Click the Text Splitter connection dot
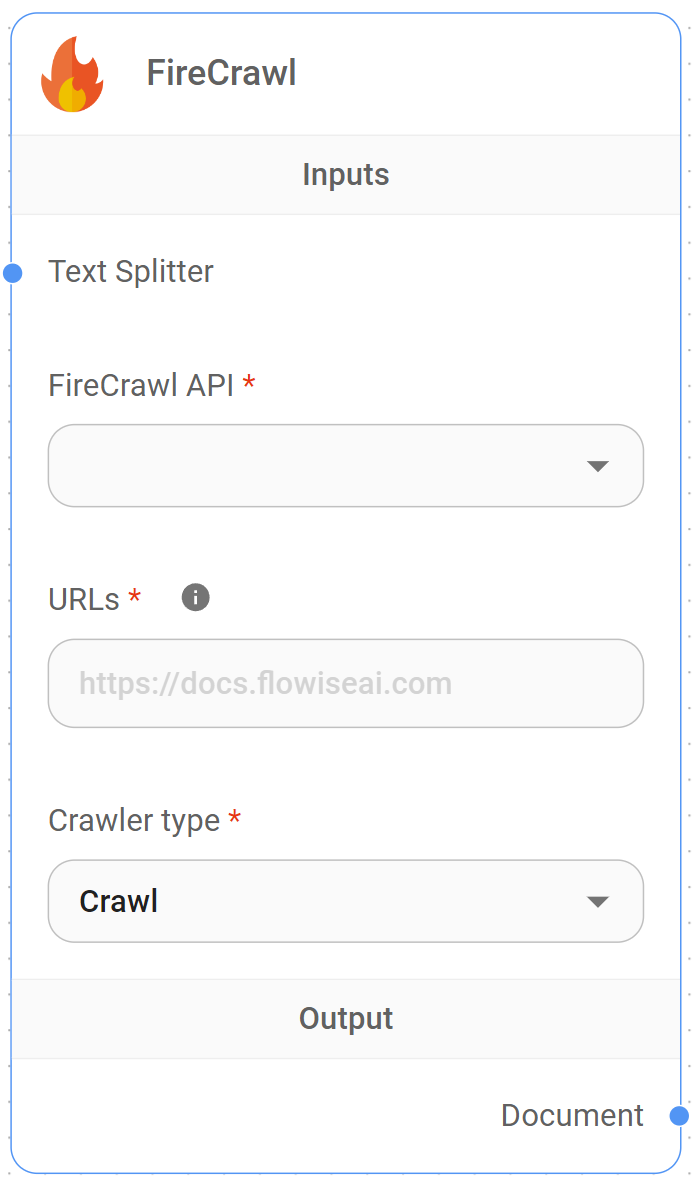The image size is (694, 1185). coord(12,271)
